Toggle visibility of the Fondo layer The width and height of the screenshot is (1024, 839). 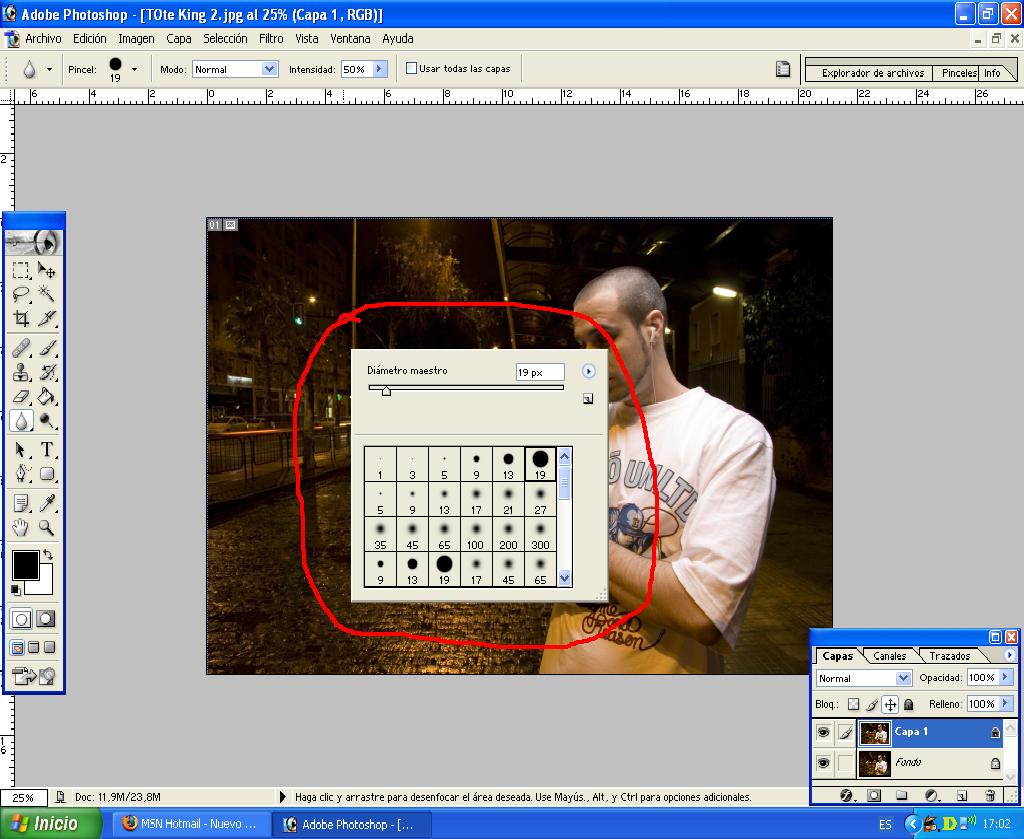pyautogui.click(x=823, y=764)
